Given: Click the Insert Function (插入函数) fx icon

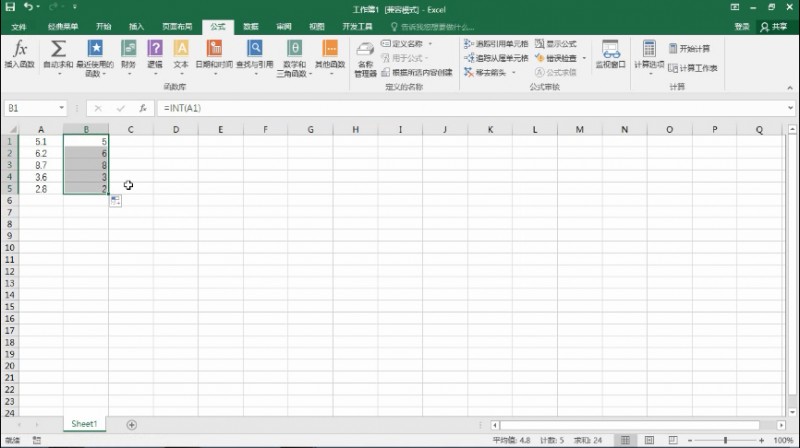Looking at the screenshot, I should coord(20,48).
